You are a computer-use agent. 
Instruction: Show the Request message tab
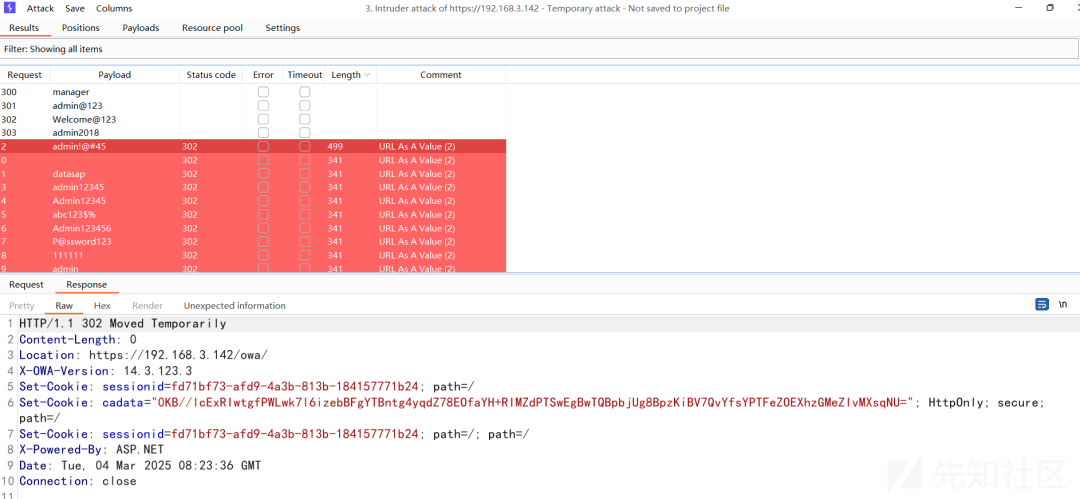(x=26, y=285)
